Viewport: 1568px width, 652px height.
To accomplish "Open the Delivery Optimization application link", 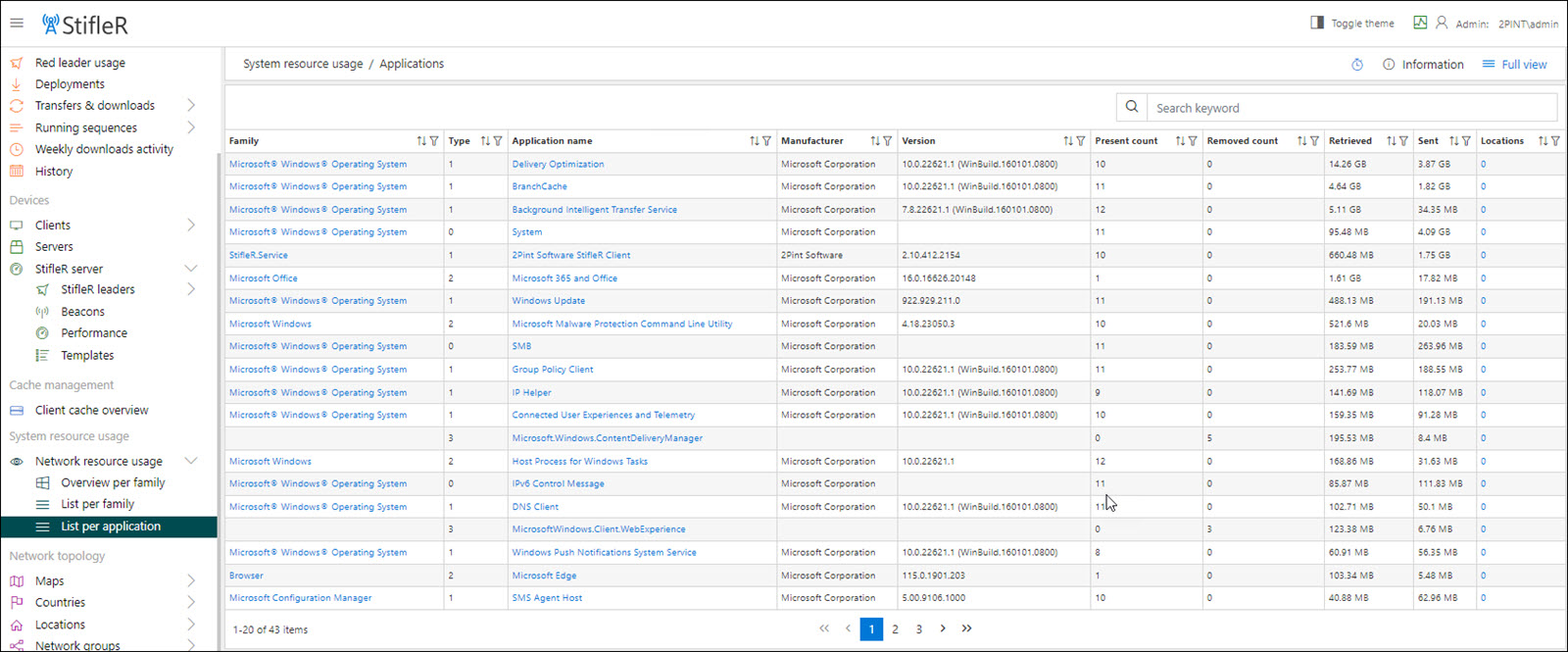I will pyautogui.click(x=558, y=165).
